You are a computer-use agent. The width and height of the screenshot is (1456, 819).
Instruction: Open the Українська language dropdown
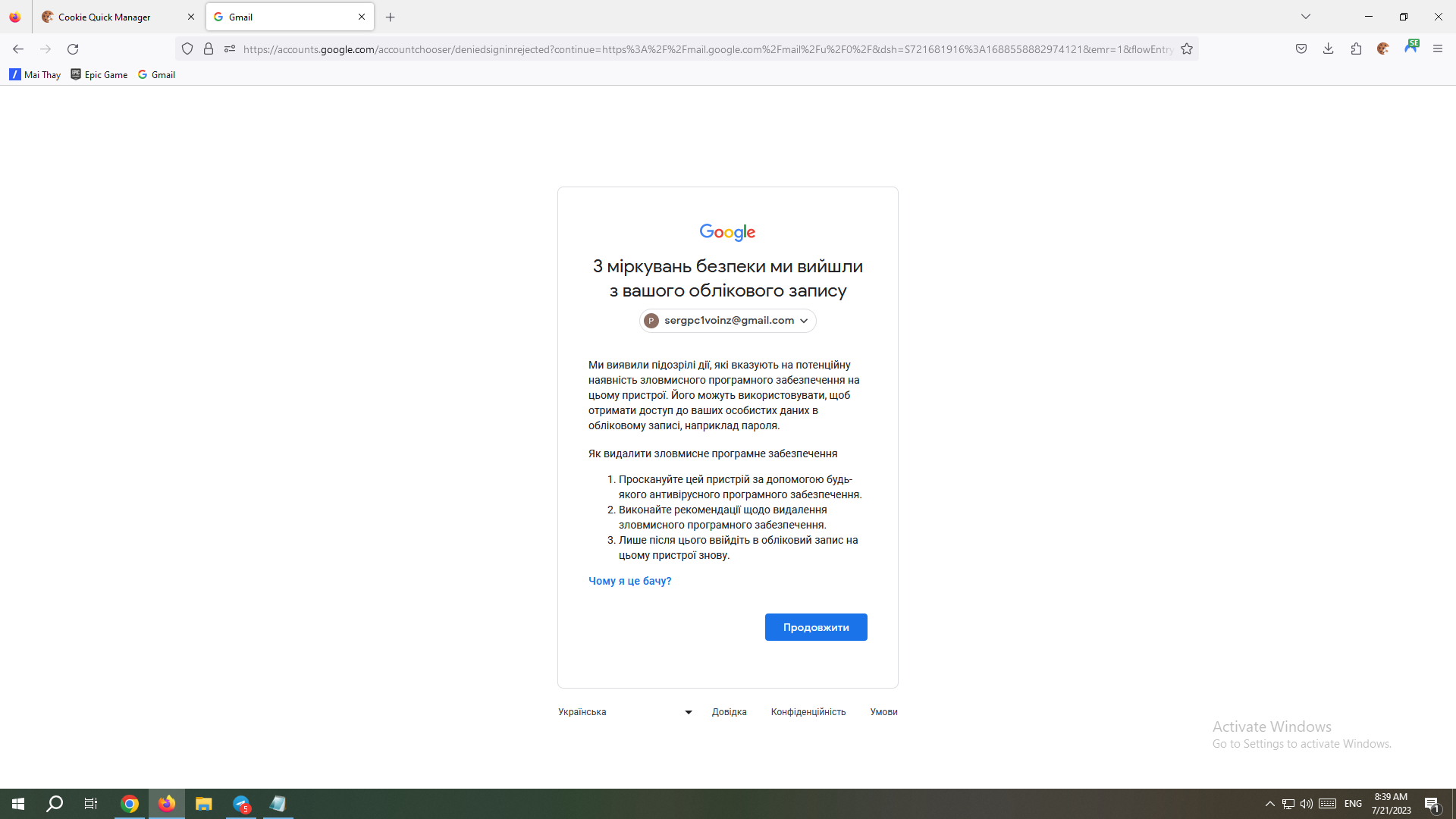coord(626,712)
